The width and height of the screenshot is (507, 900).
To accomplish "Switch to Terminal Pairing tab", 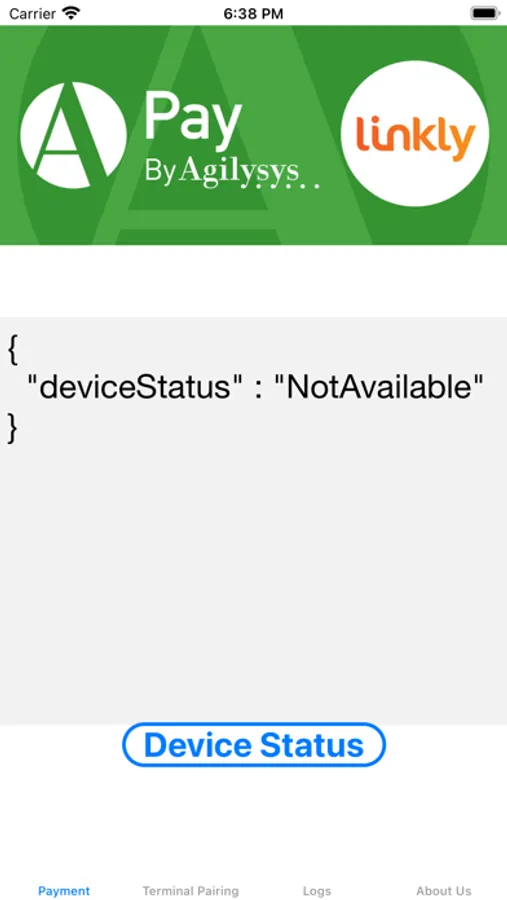I will tap(191, 891).
